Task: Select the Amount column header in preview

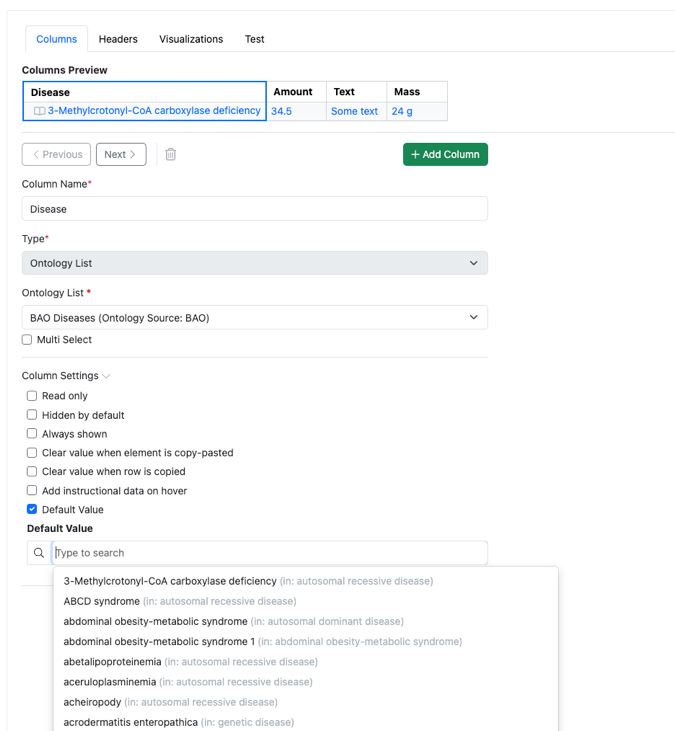Action: [x=296, y=92]
